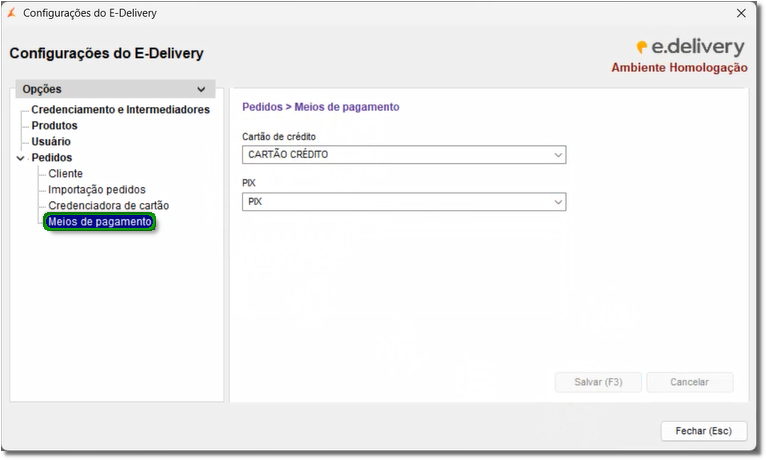Click the e.delivery logo
Screen dimensions: 766x460
click(690, 47)
